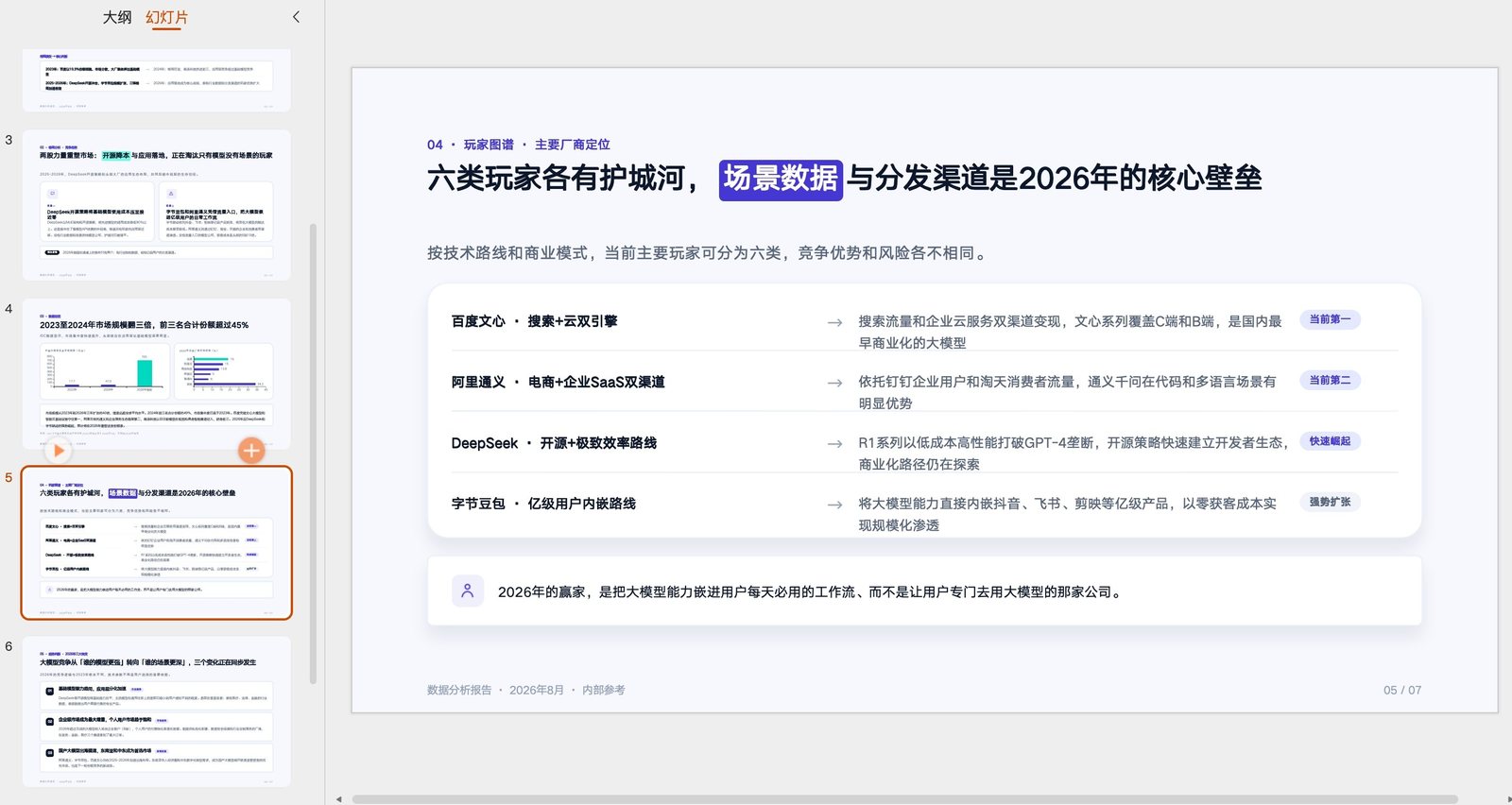Click the horizontal scrollbar below the slide canvas

[x=904, y=799]
